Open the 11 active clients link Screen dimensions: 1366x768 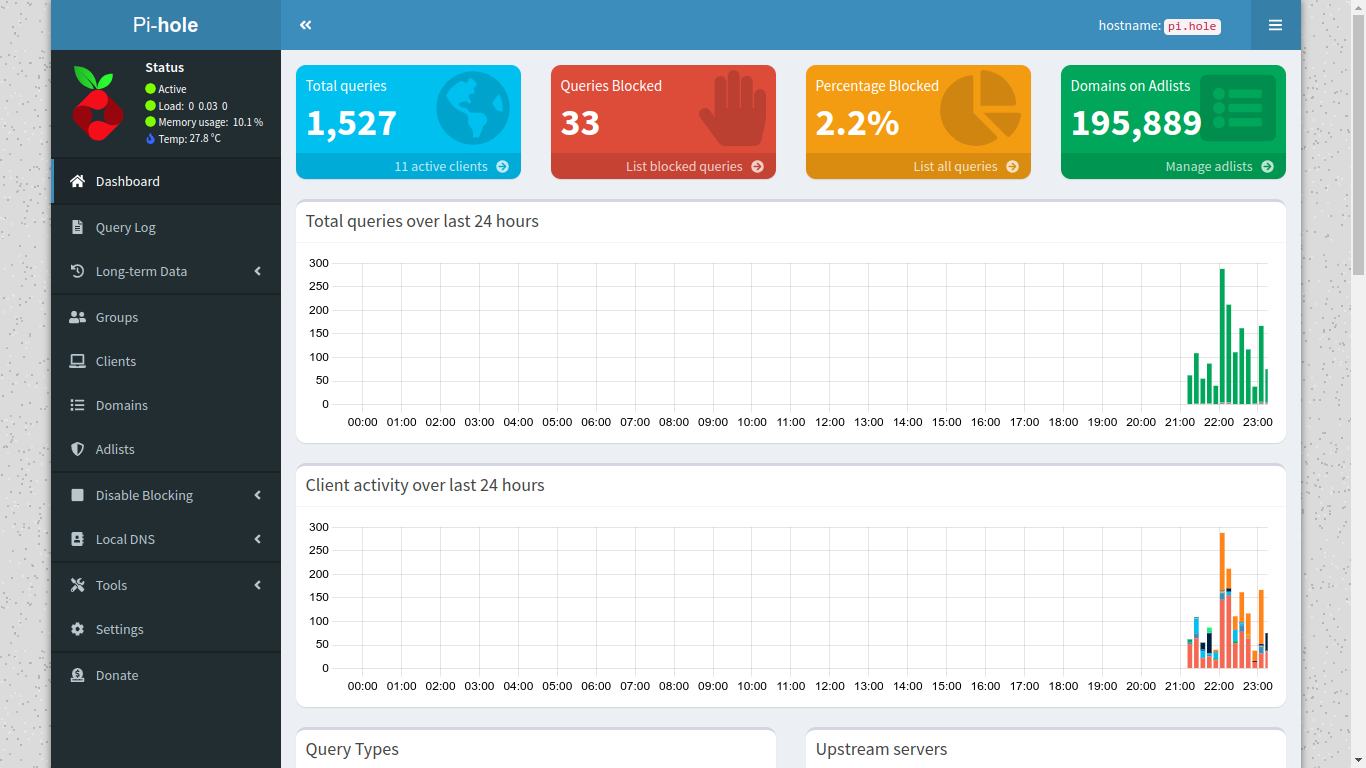tap(450, 166)
